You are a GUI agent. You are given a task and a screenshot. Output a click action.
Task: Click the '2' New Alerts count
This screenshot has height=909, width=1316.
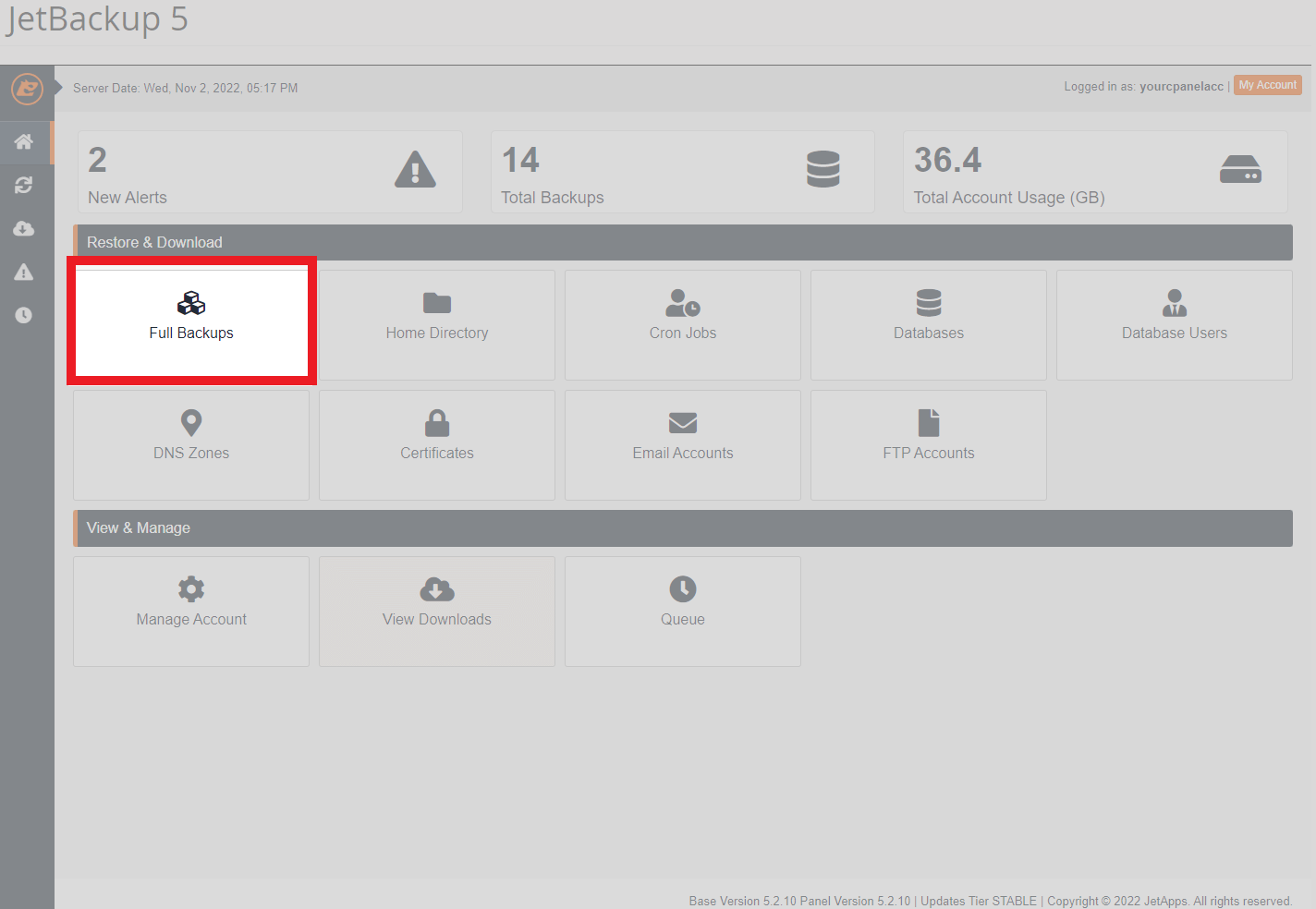click(x=98, y=160)
